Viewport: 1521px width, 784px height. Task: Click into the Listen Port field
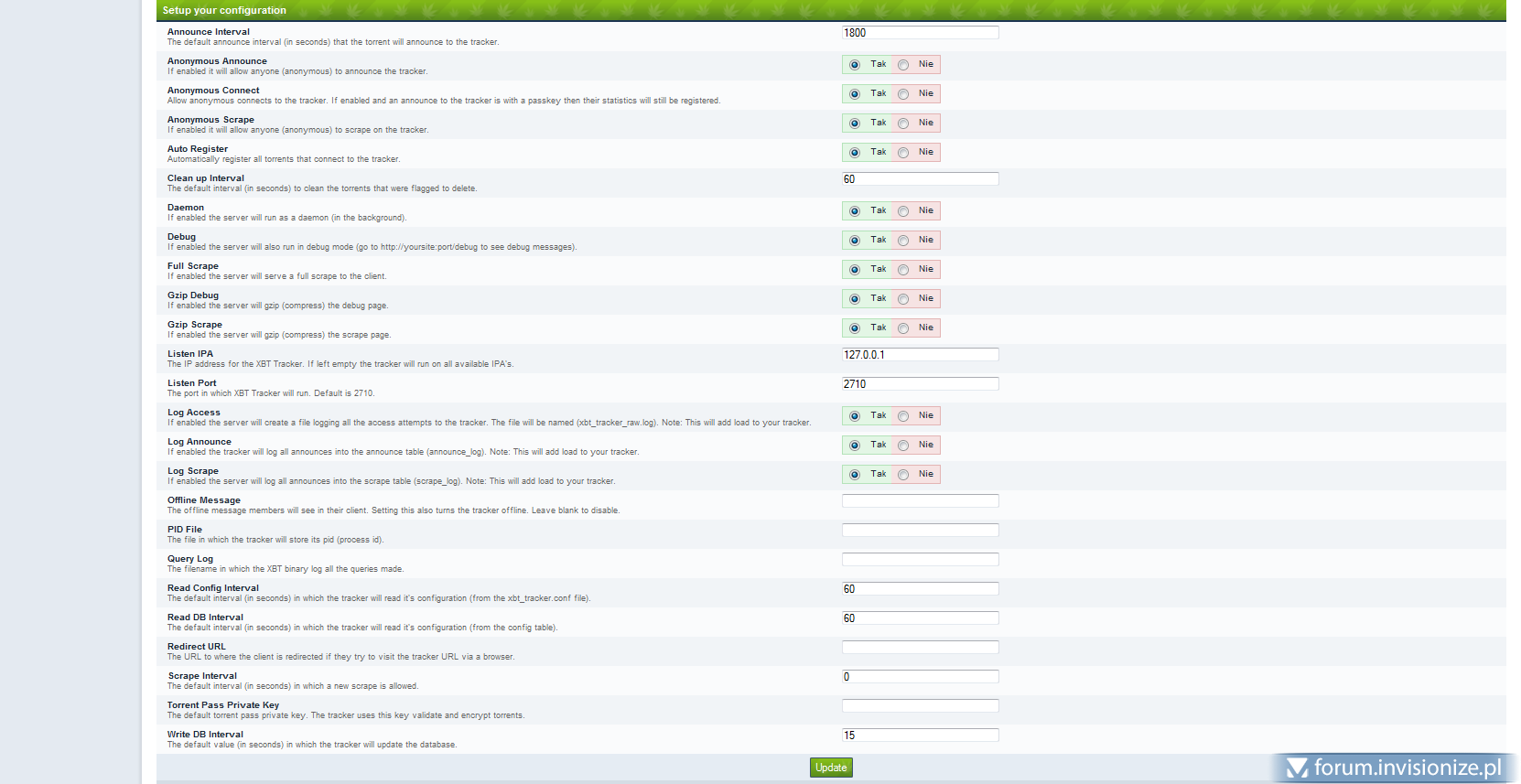920,384
